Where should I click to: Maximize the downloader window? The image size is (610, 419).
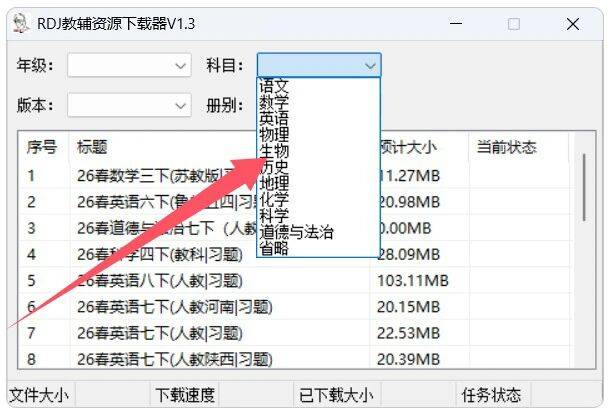point(514,24)
